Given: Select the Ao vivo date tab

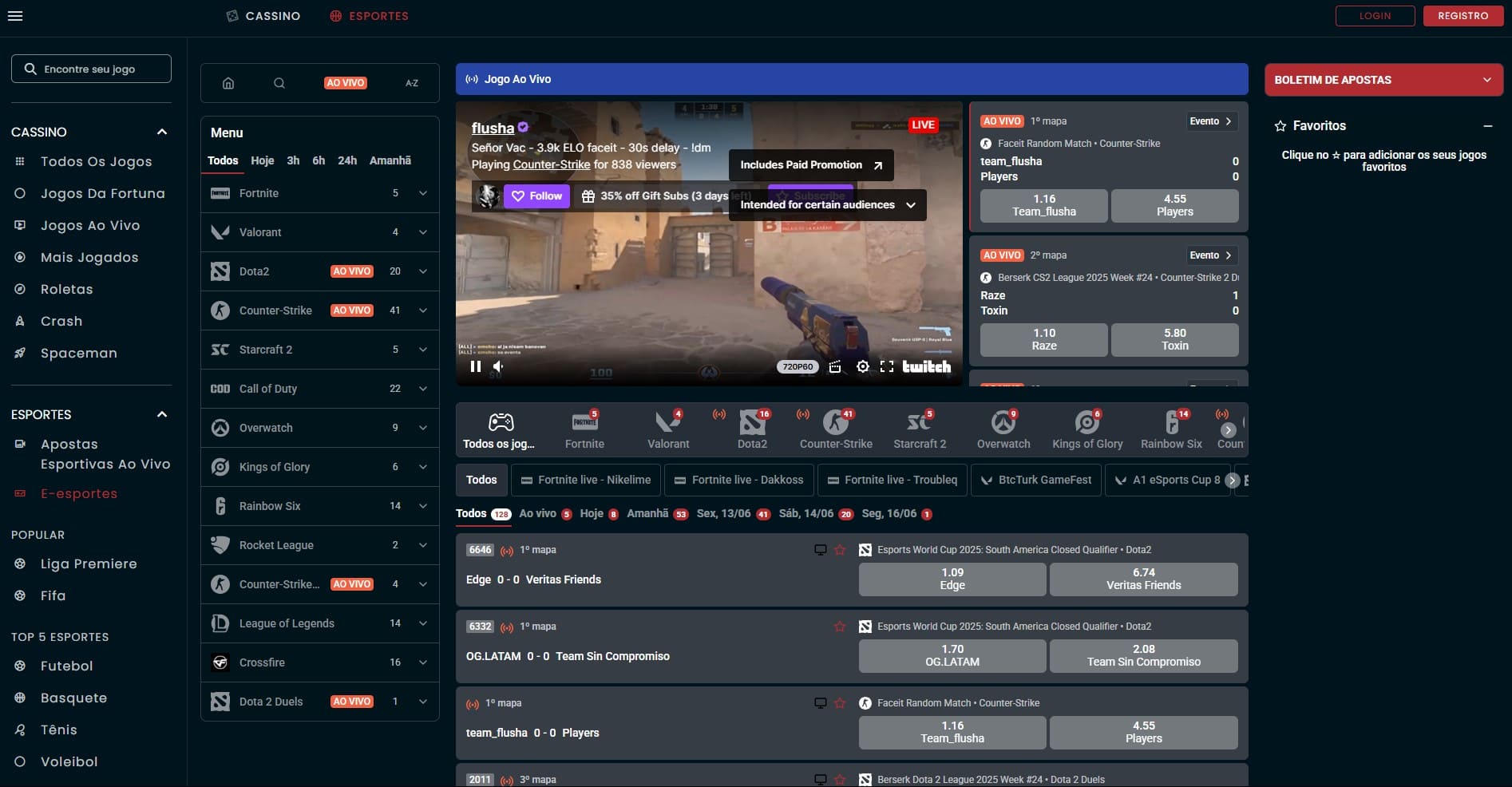Looking at the screenshot, I should point(545,513).
